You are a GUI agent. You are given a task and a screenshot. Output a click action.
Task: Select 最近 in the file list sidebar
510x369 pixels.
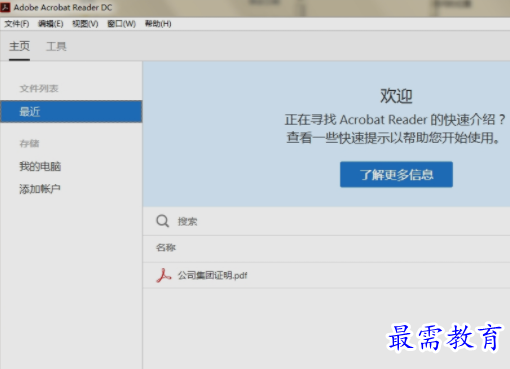[71, 111]
